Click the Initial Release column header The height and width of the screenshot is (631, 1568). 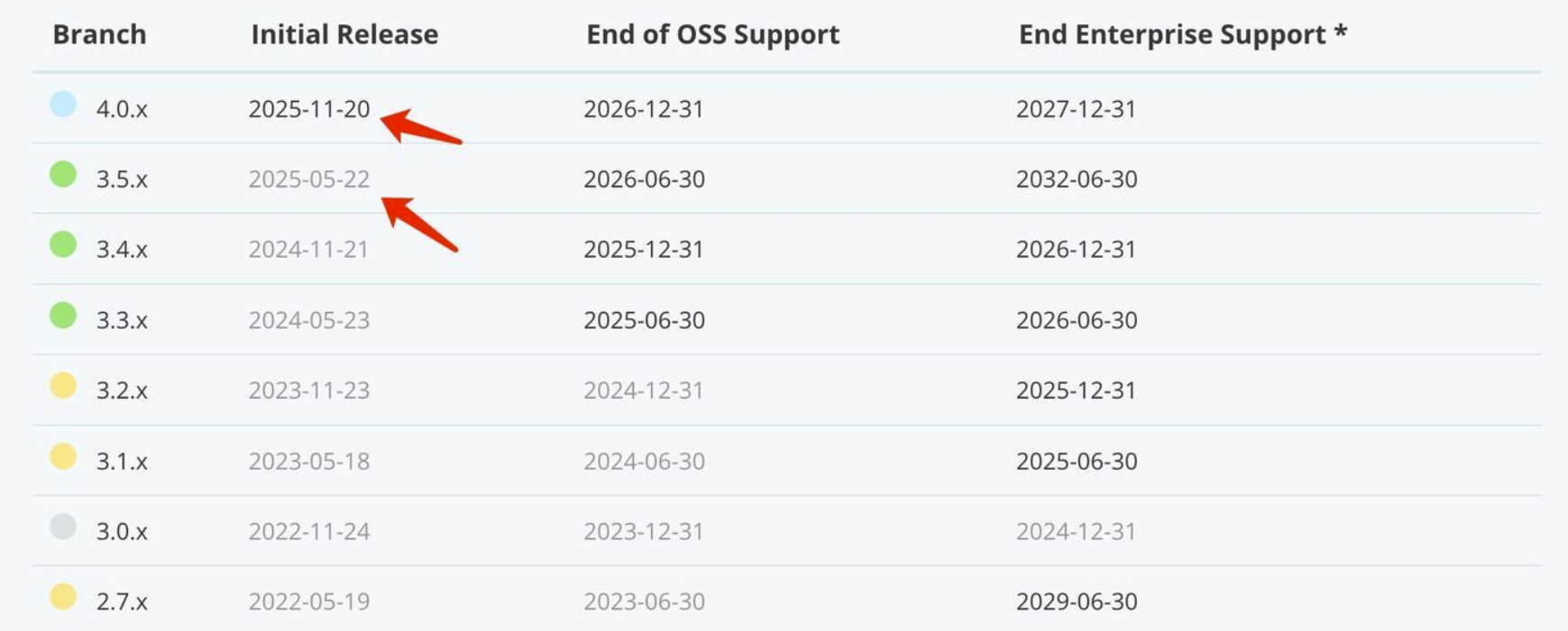coord(344,34)
